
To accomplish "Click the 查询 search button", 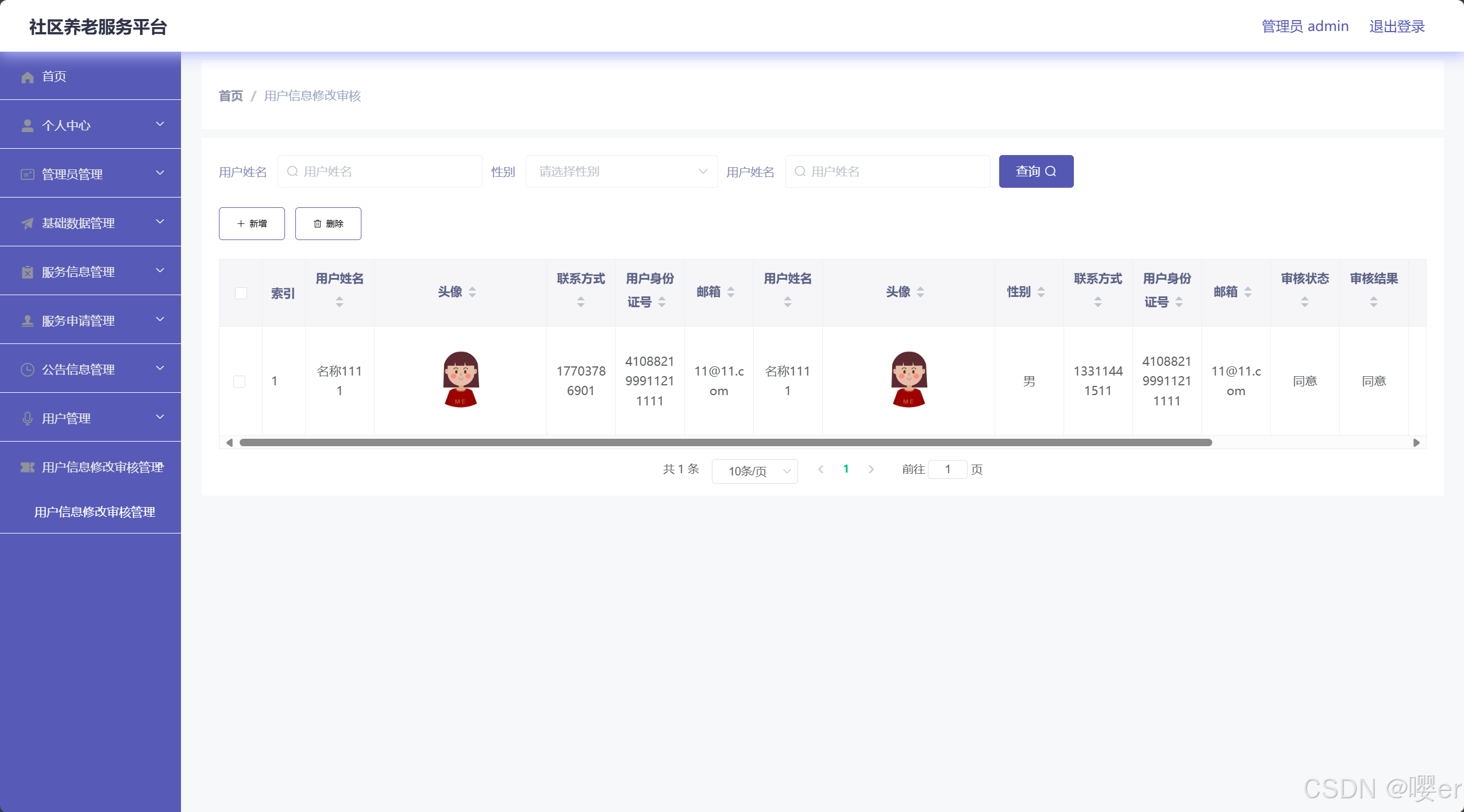I will pos(1035,172).
